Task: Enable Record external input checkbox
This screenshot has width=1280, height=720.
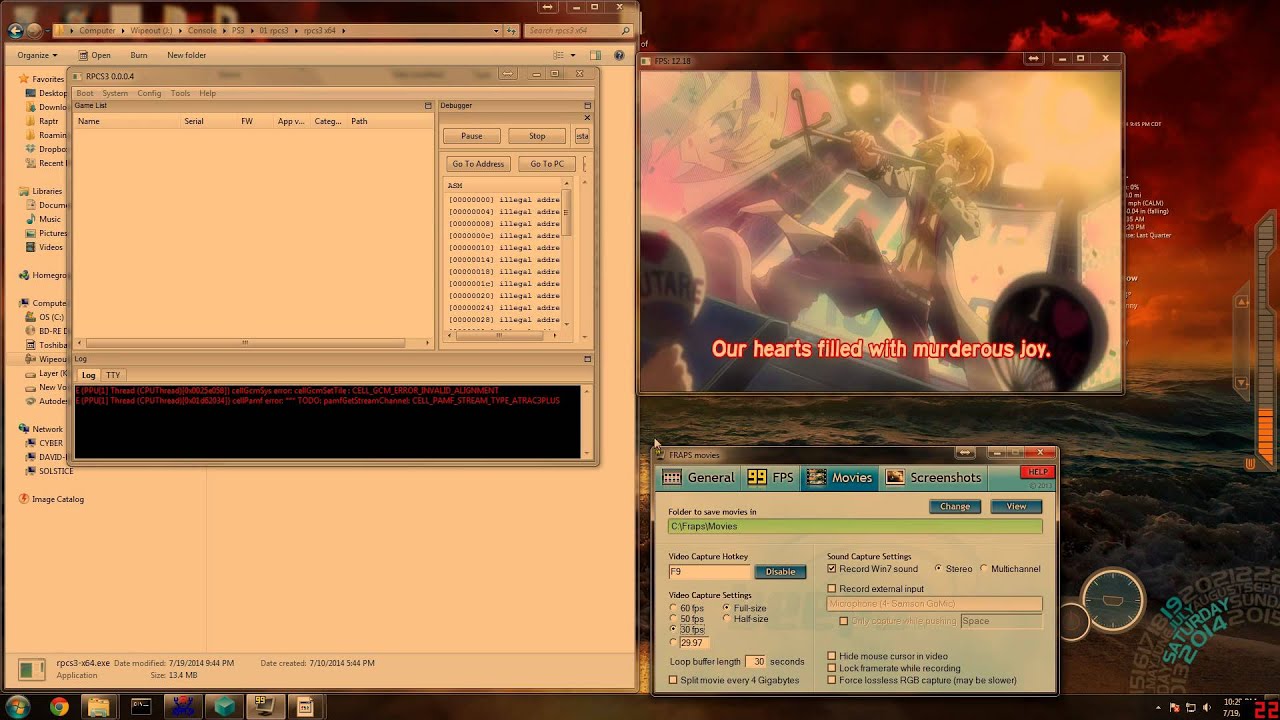Action: 832,589
